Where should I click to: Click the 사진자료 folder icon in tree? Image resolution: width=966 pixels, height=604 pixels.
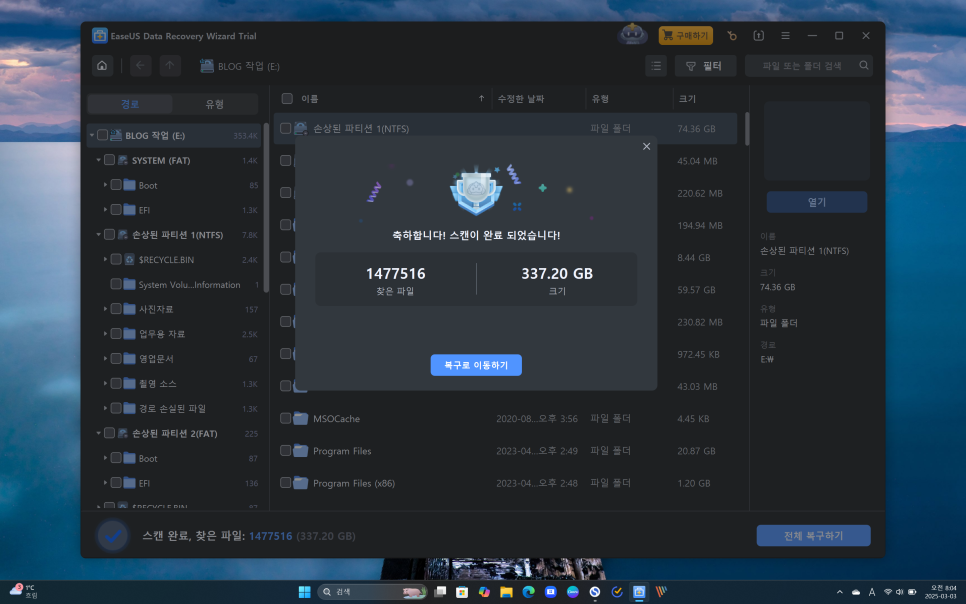pyautogui.click(x=129, y=309)
